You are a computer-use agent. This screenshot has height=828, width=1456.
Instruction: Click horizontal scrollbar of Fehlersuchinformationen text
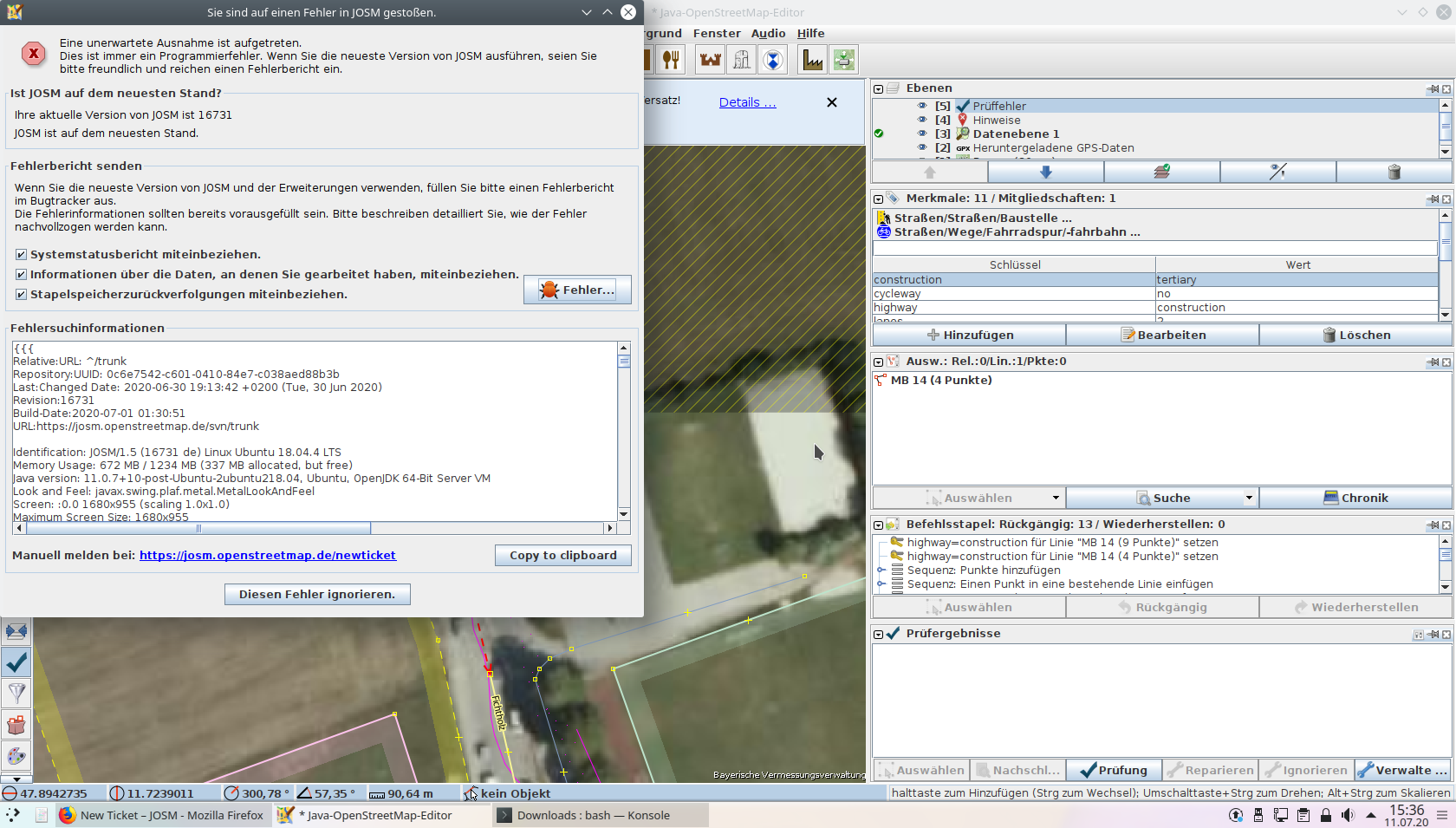coord(315,528)
